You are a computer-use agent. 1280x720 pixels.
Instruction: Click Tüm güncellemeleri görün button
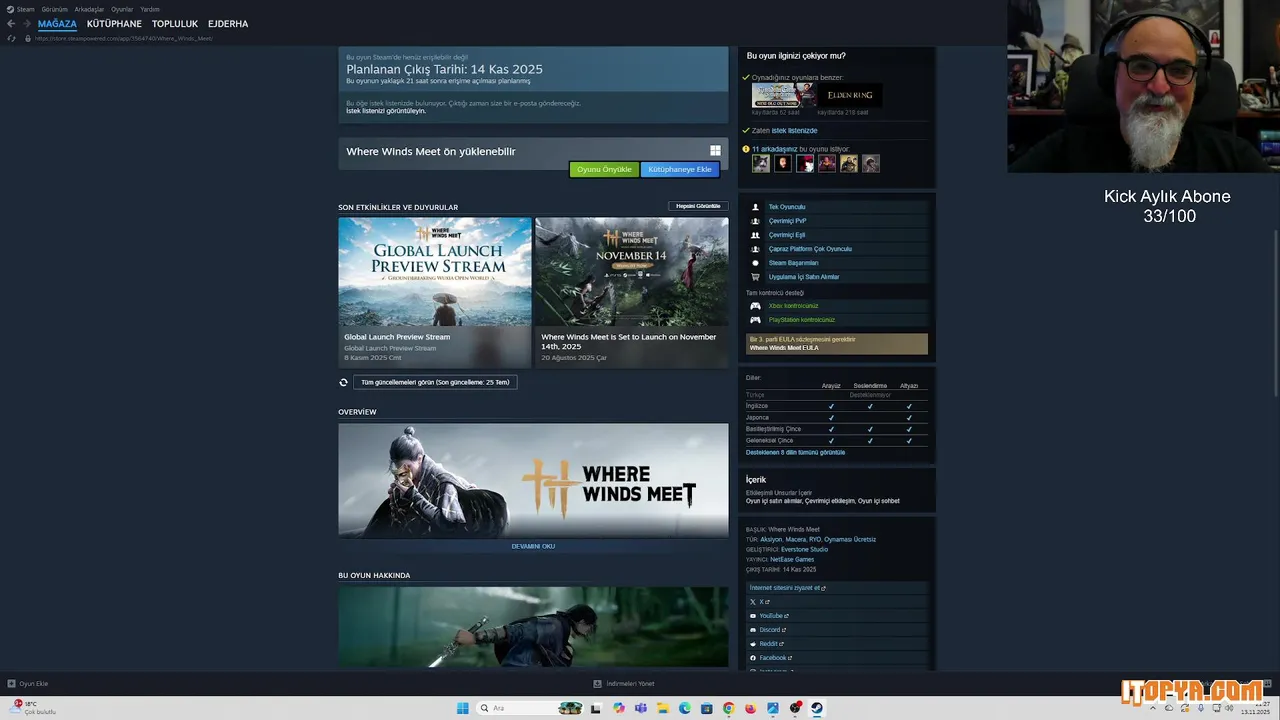tap(435, 382)
